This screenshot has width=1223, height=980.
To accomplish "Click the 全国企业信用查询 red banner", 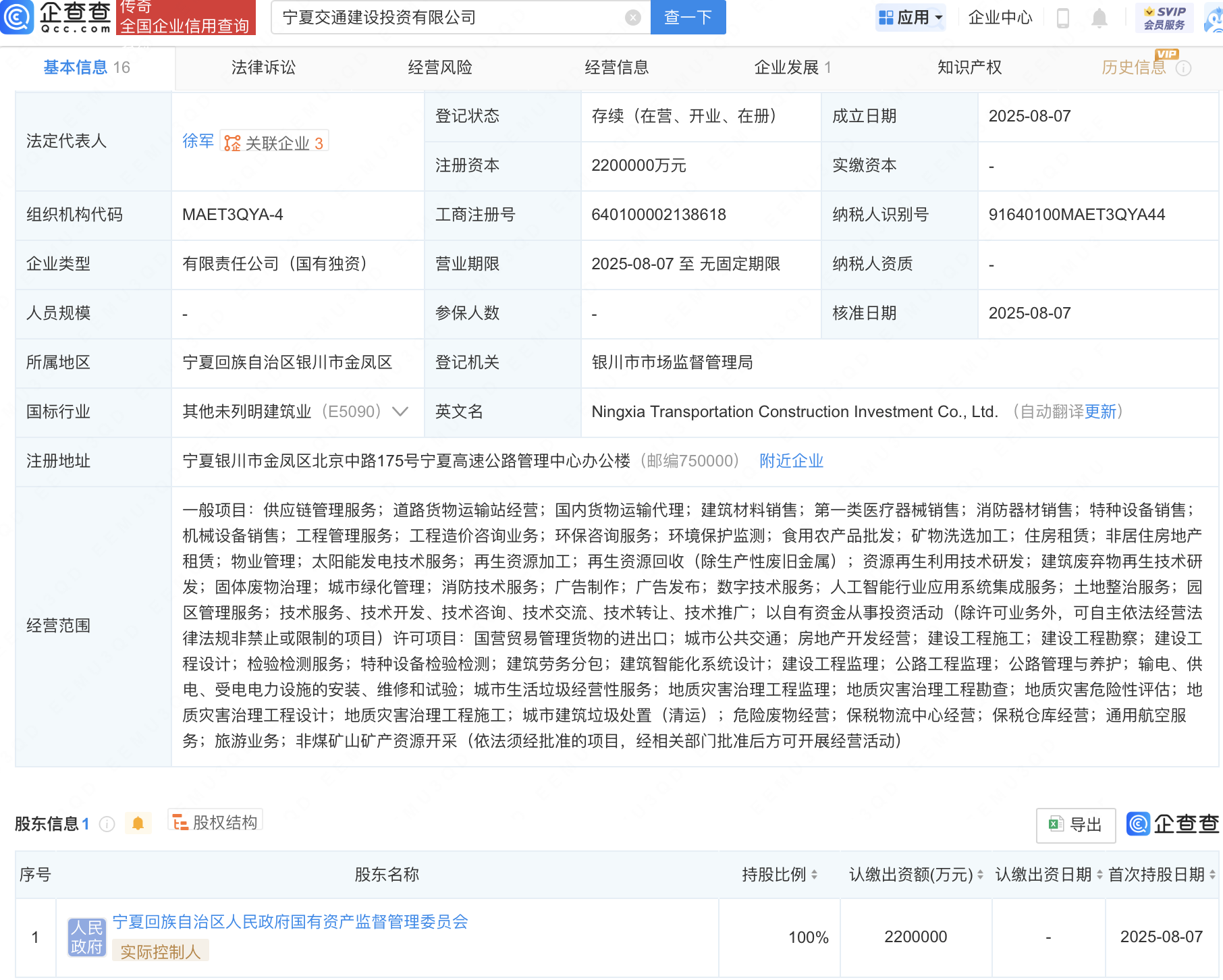I will (186, 18).
